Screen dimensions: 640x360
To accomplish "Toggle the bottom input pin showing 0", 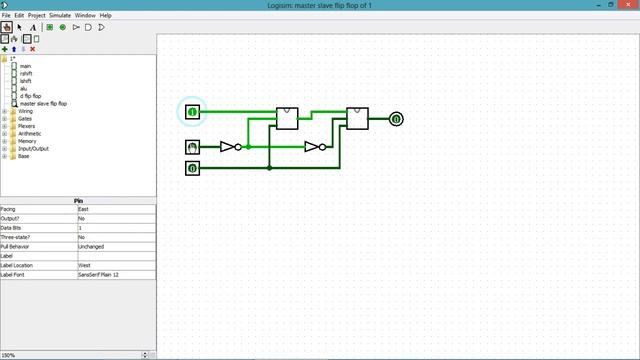I will click(x=192, y=168).
